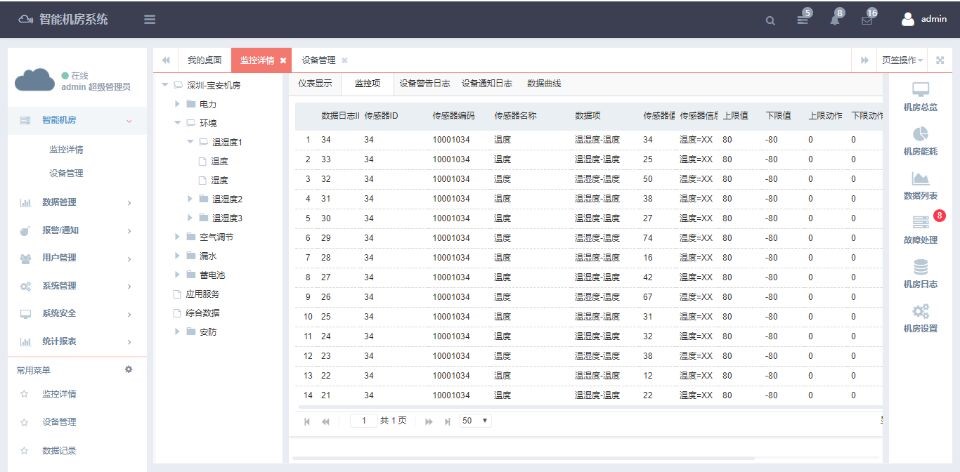Click the gear icon beside 常用菜单
This screenshot has width=960, height=472.
pos(128,370)
